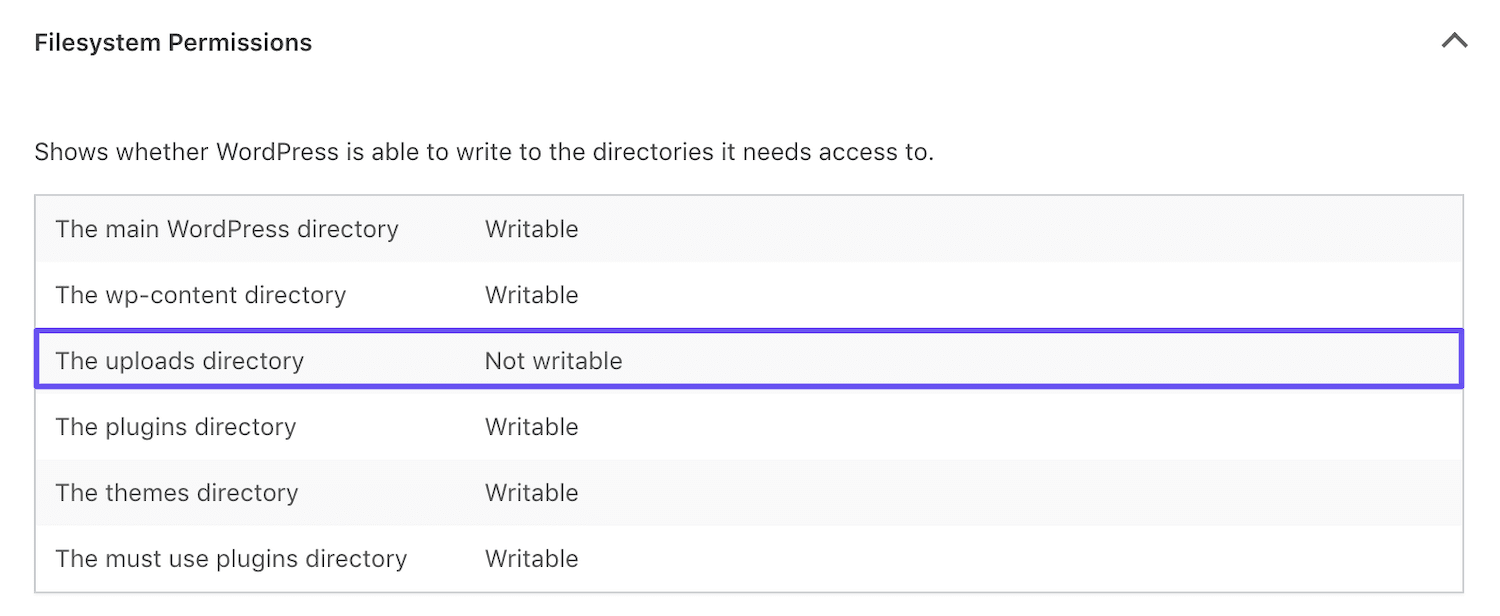The image size is (1500, 616).
Task: Click the permissions table area
Action: tap(748, 393)
